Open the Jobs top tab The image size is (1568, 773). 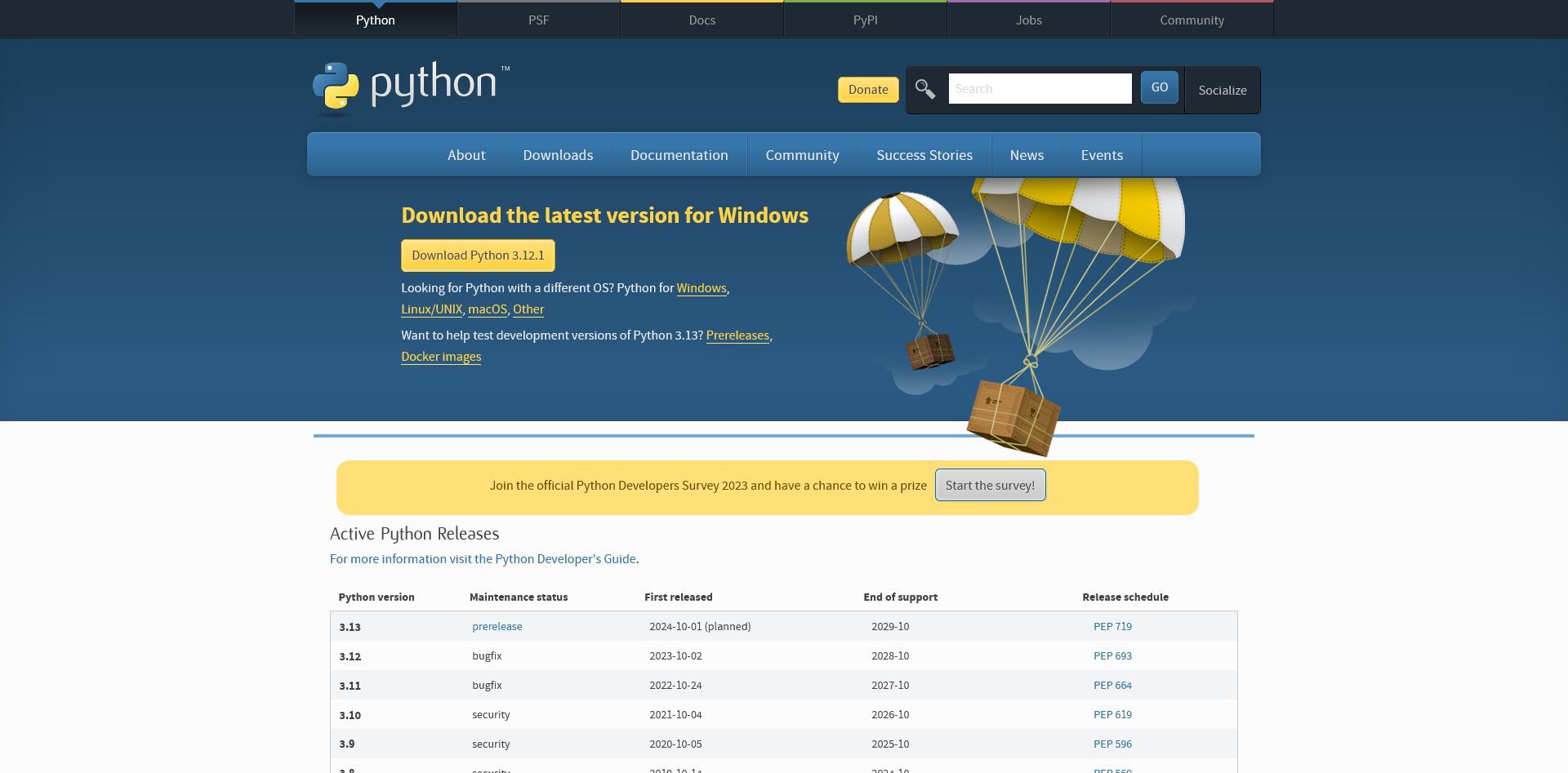(1029, 20)
